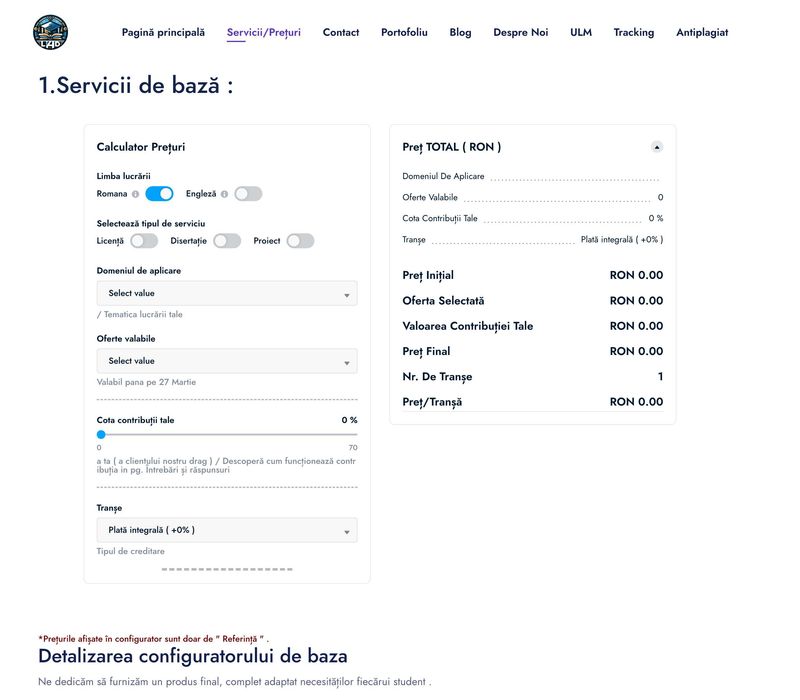The width and height of the screenshot is (800, 700).
Task: Click the site logo in the header
Action: 50,32
